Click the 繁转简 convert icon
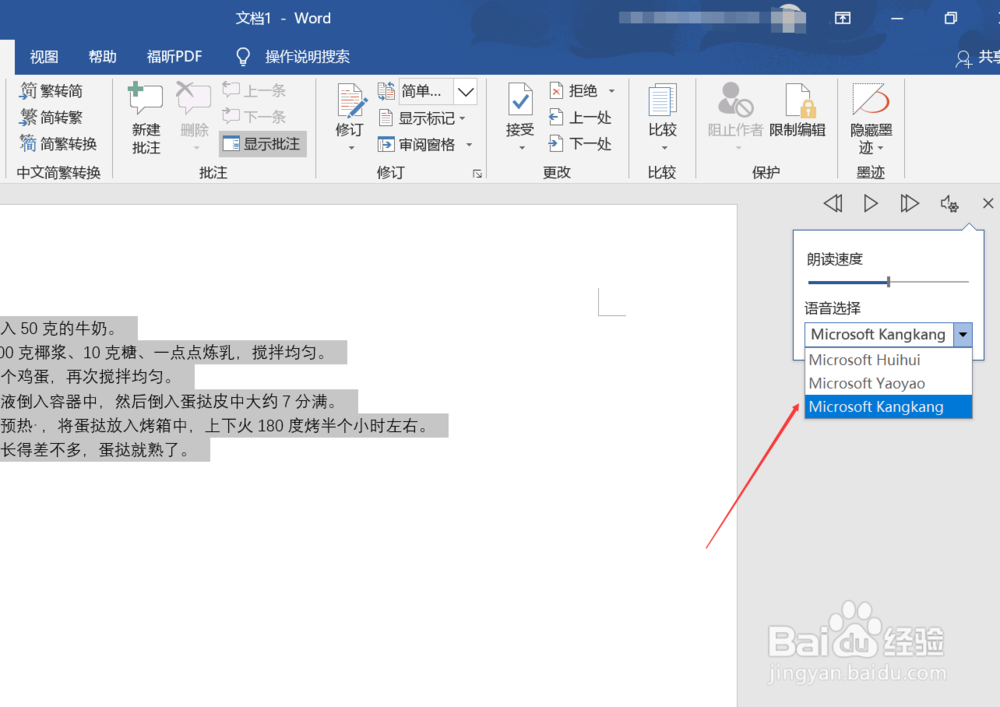1000x707 pixels. click(x=28, y=91)
